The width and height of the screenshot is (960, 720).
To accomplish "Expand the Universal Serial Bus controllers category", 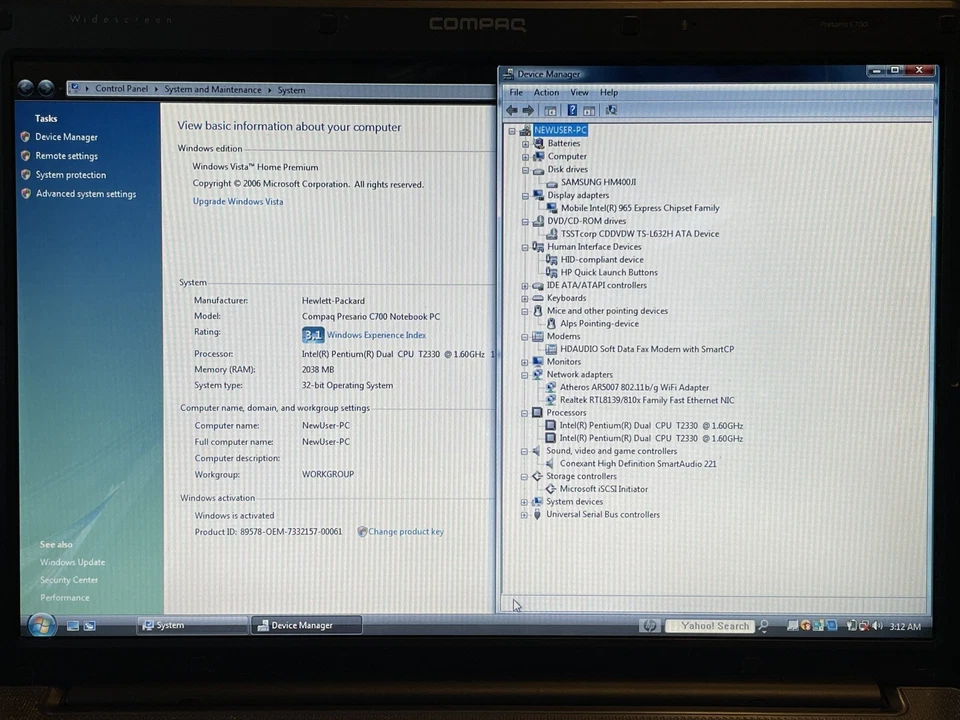I will point(524,515).
